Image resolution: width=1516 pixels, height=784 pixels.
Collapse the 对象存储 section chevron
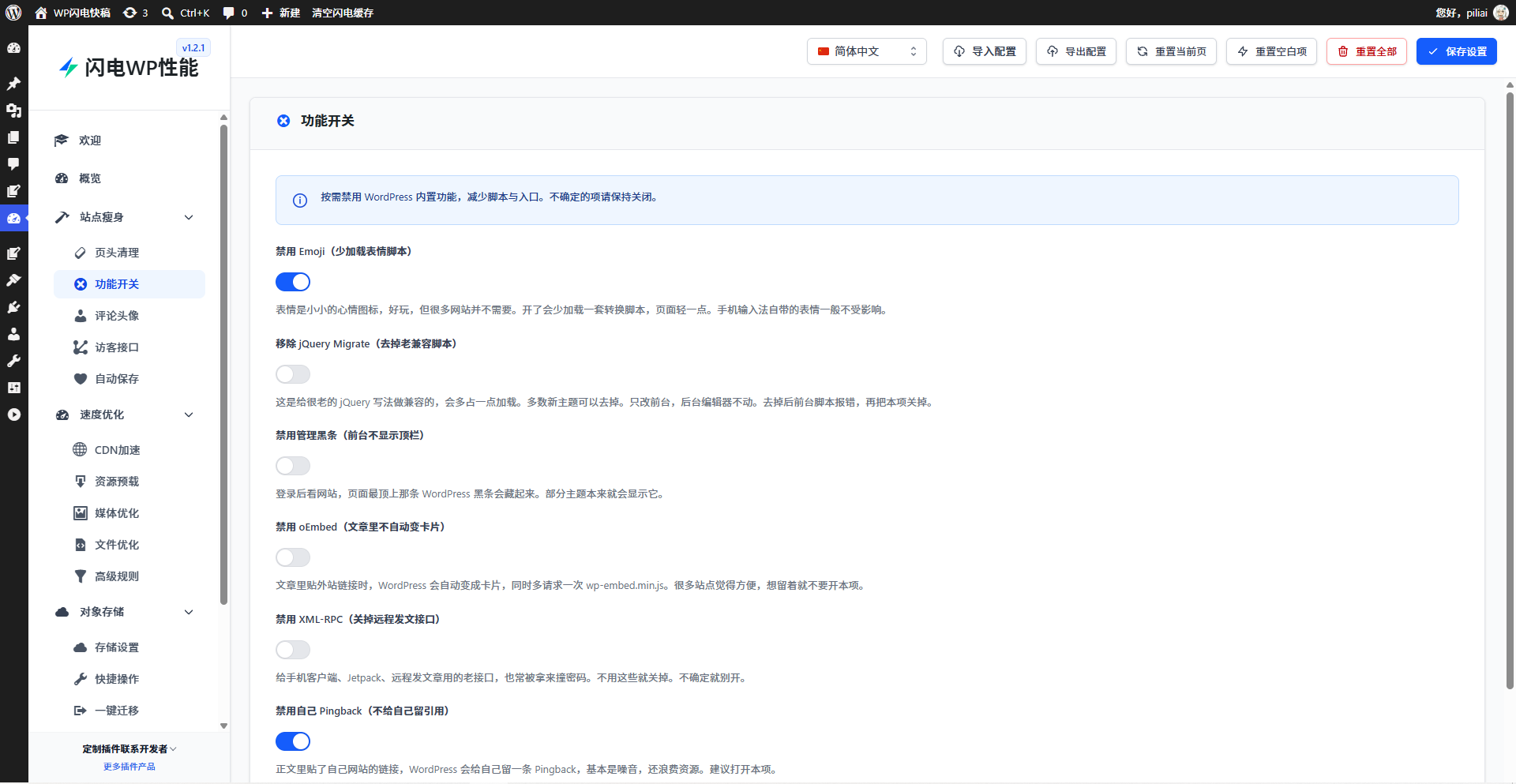tap(189, 612)
